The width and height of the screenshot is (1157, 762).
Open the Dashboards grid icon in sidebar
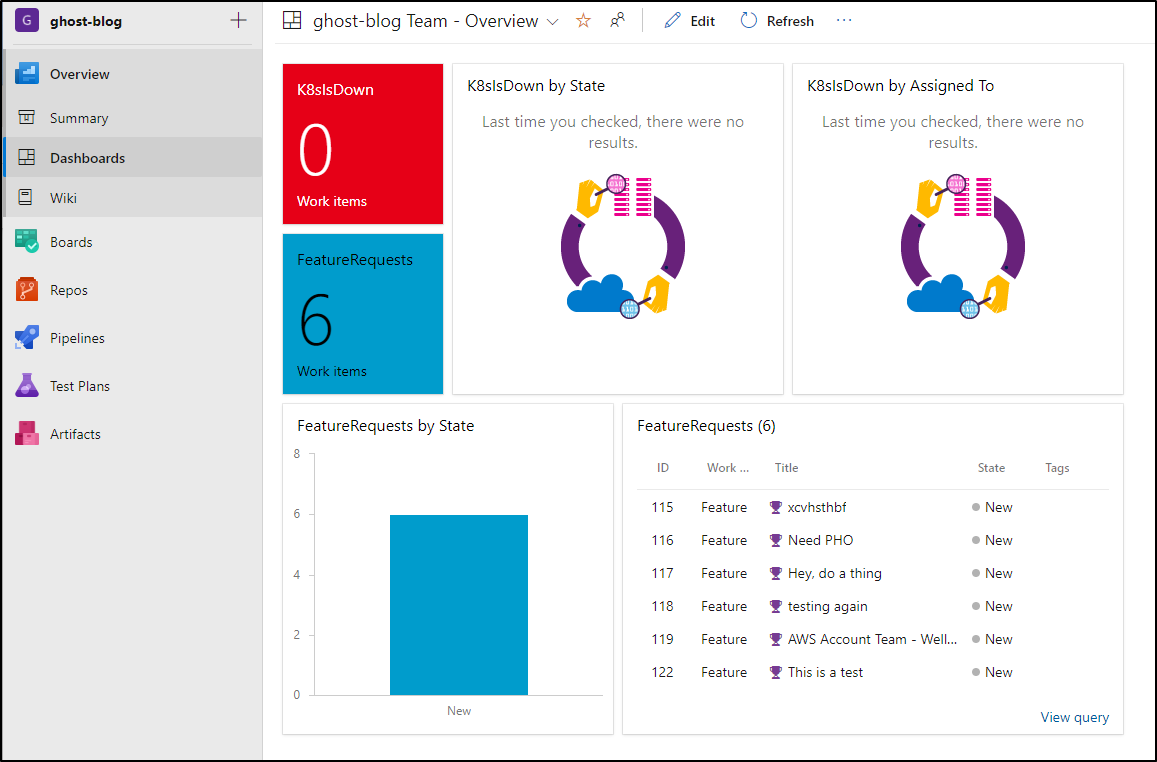click(x=27, y=158)
